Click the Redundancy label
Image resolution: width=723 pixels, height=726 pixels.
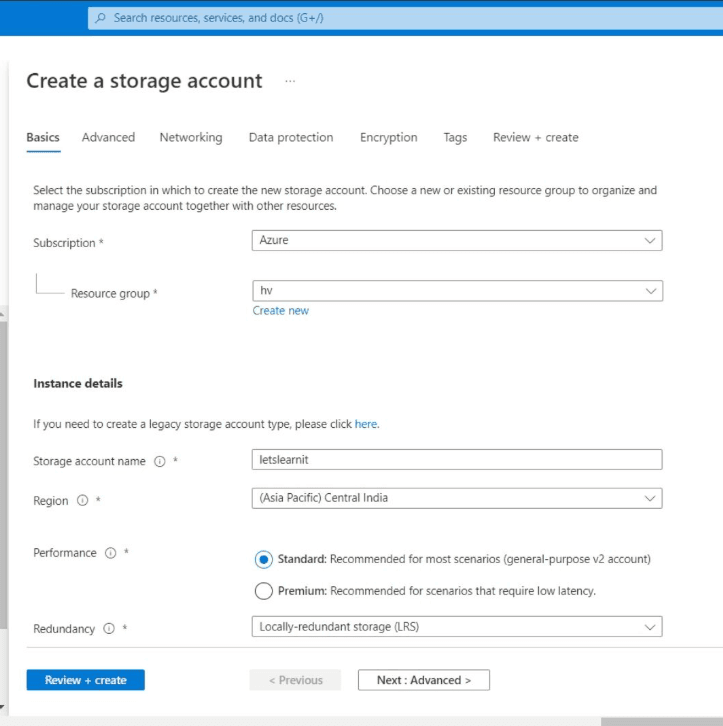click(x=64, y=629)
